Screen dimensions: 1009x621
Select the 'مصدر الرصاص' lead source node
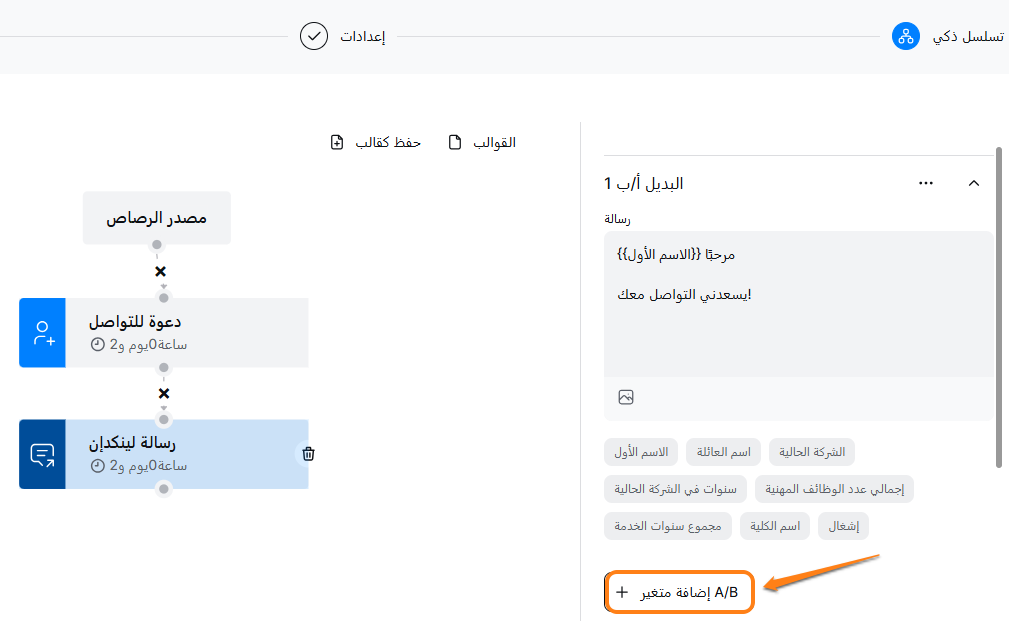[157, 218]
